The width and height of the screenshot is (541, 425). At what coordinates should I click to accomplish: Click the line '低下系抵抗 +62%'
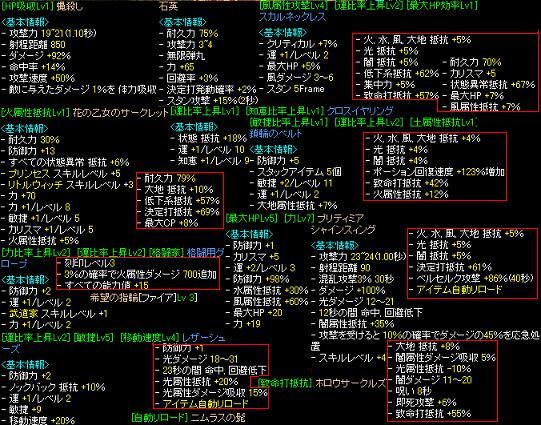point(401,73)
